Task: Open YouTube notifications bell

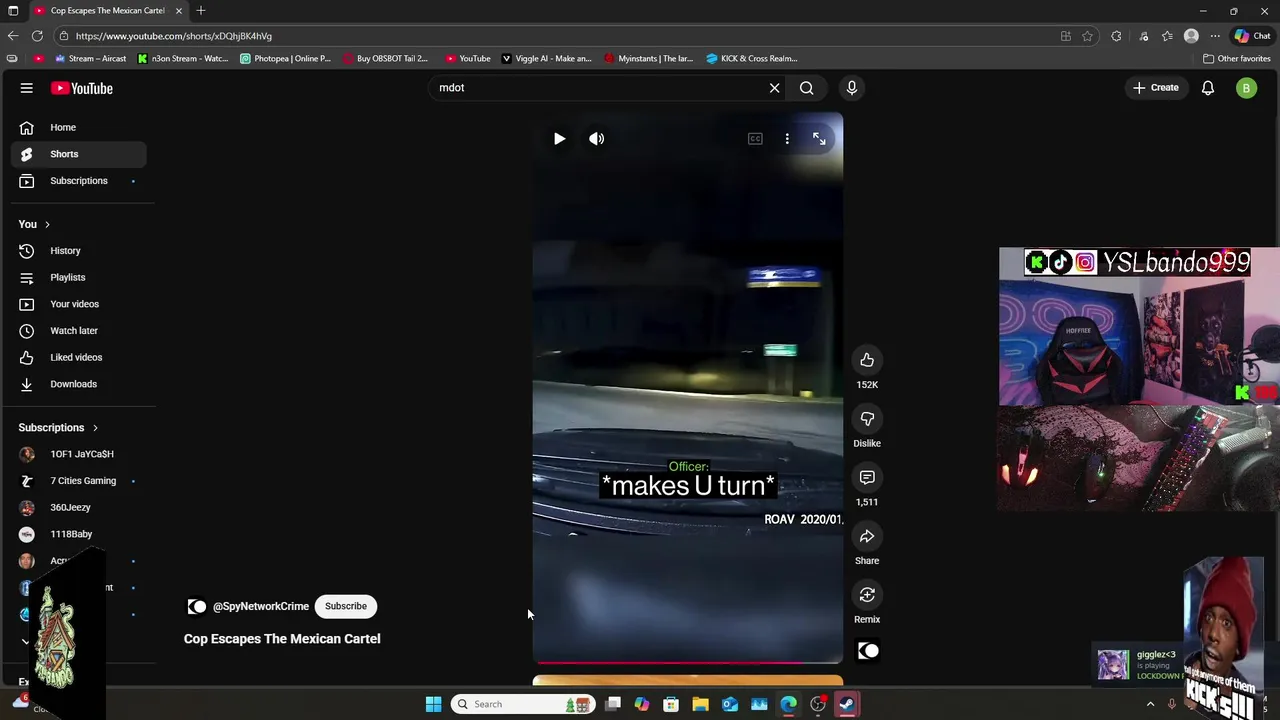Action: point(1208,88)
